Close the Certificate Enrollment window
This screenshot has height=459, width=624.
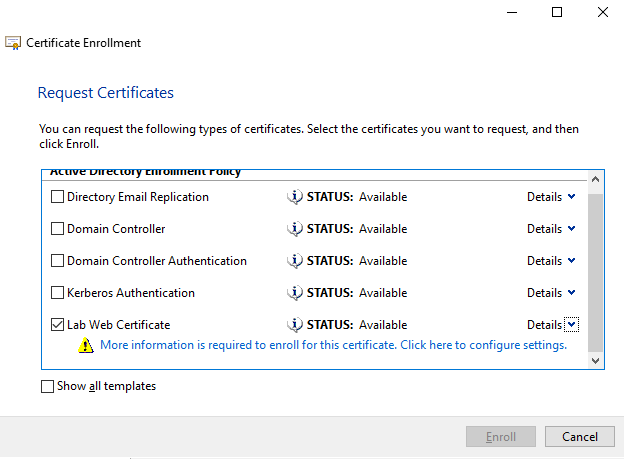coord(603,12)
